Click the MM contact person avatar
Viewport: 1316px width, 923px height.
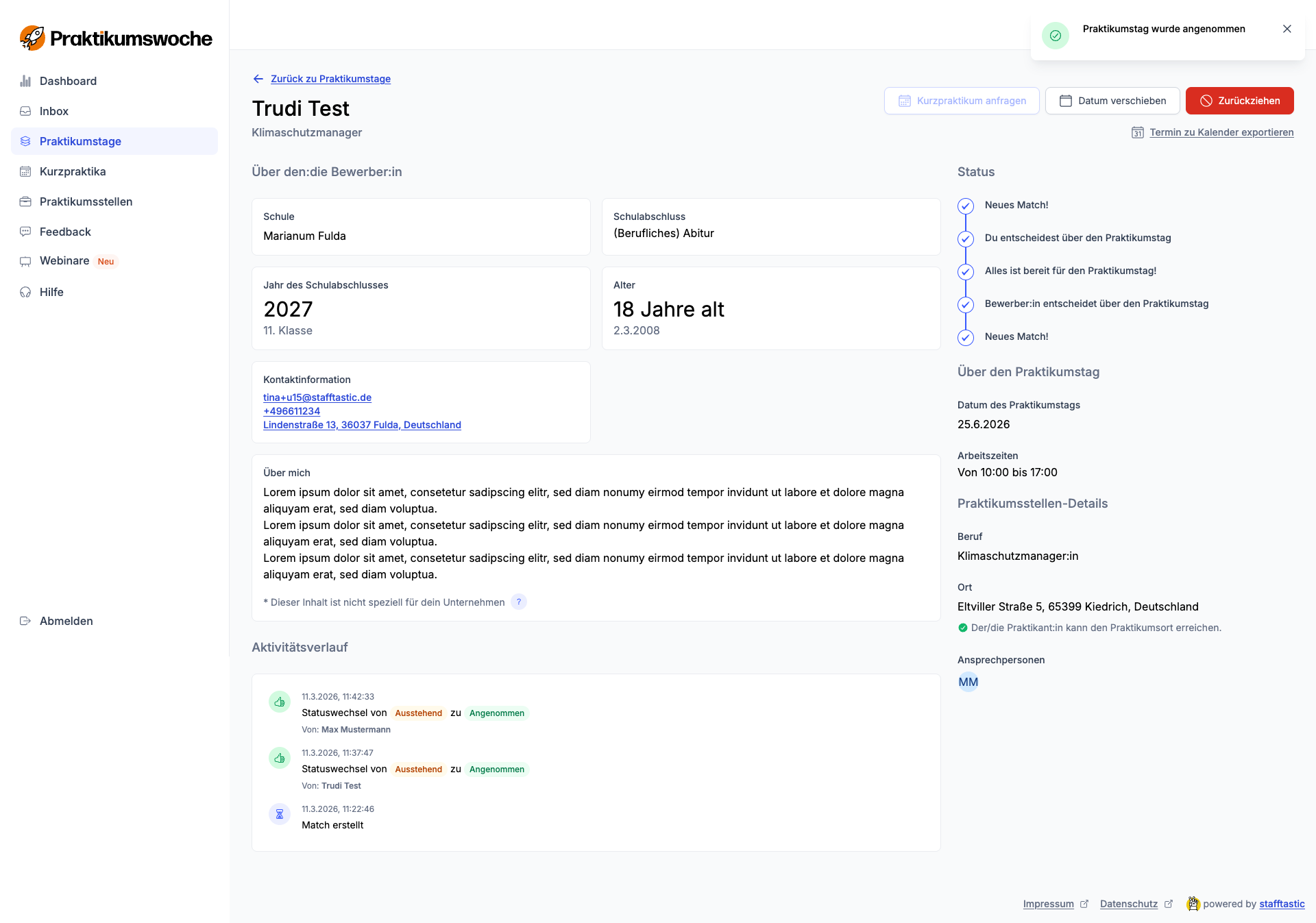tap(968, 682)
